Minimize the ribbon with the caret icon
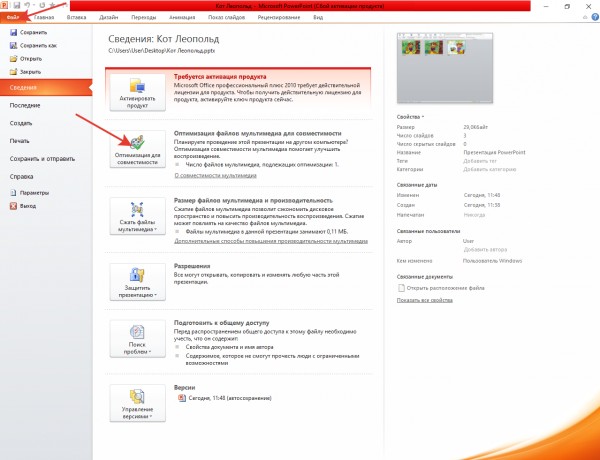 point(585,17)
